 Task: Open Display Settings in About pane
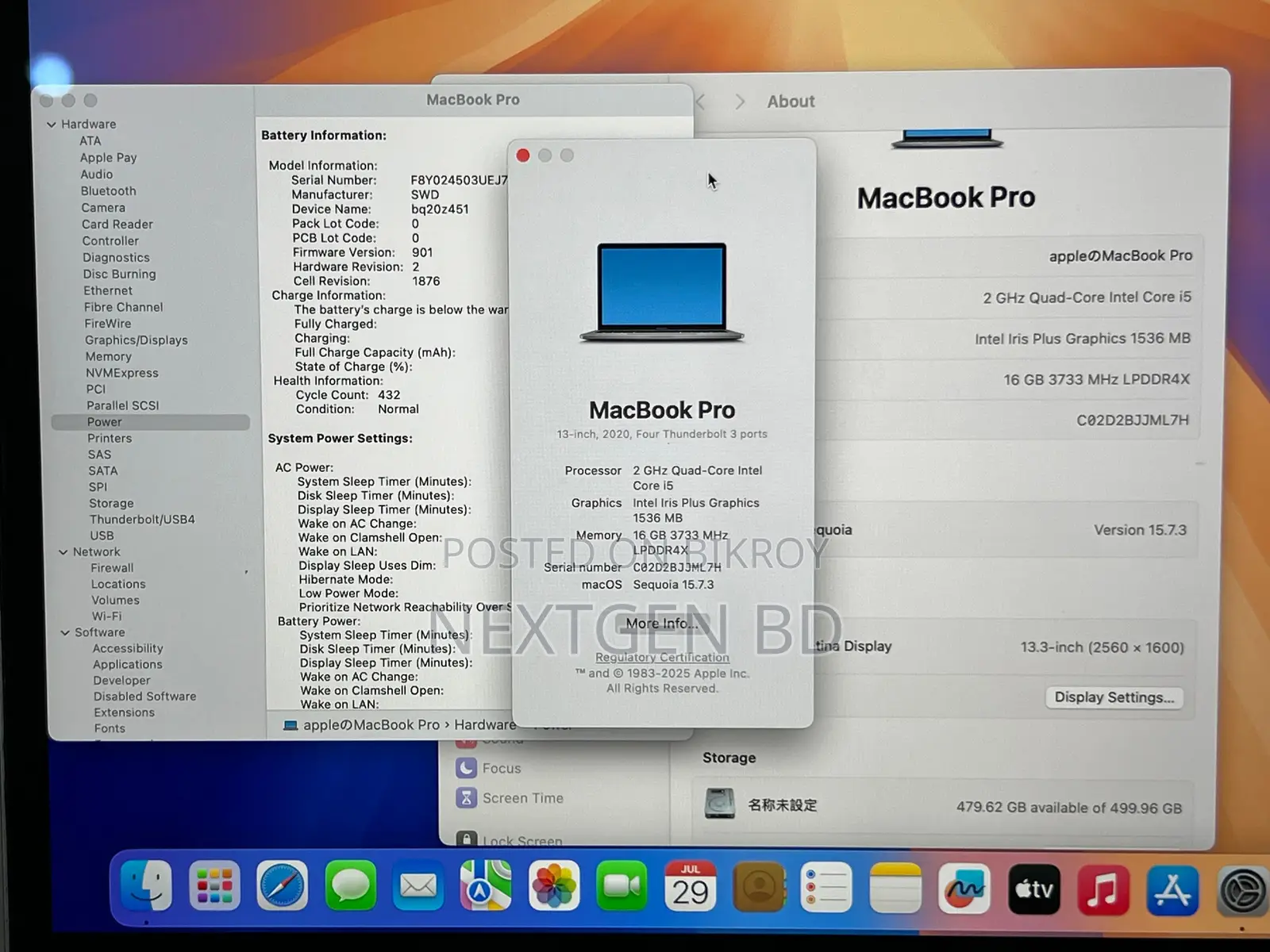pos(1114,697)
